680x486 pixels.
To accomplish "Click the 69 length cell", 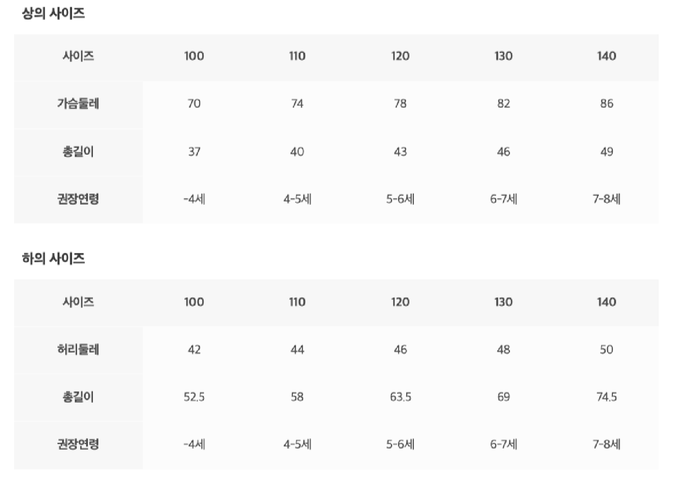I will coord(503,397).
